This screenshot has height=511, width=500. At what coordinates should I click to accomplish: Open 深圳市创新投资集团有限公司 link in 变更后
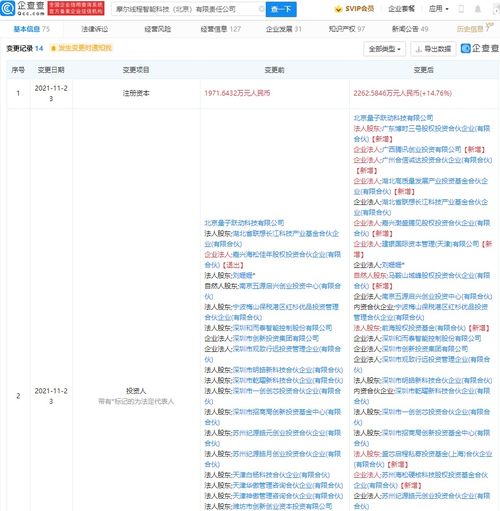[x=425, y=349]
